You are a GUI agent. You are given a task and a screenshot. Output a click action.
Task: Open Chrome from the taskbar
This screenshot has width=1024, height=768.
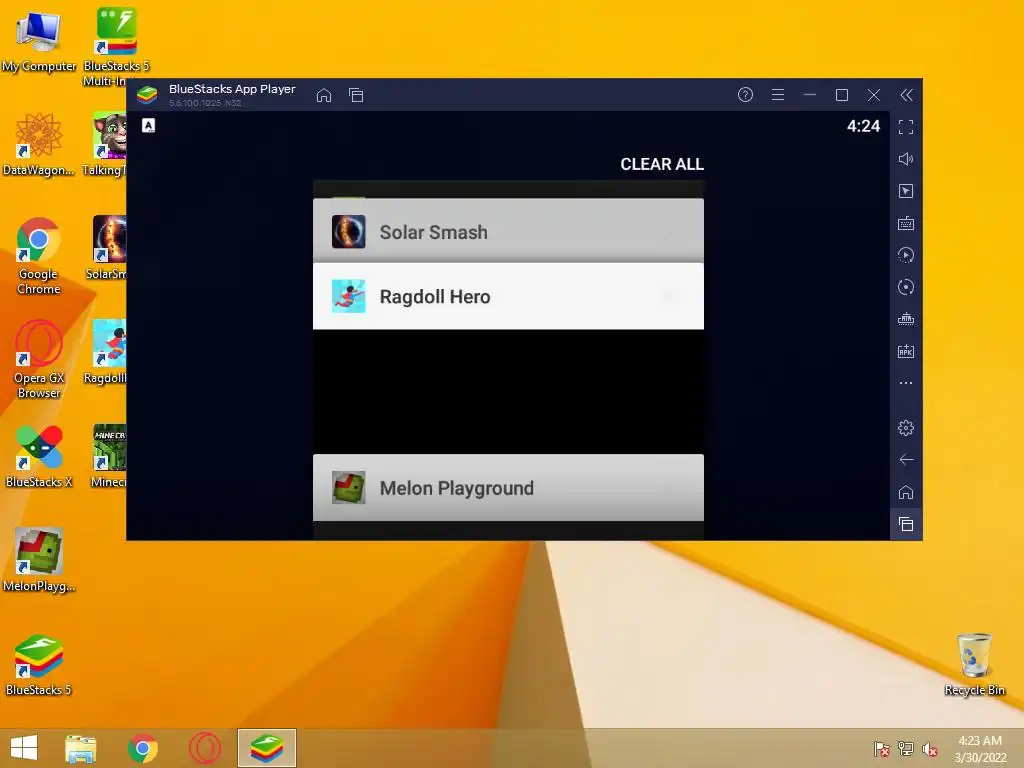click(x=143, y=748)
